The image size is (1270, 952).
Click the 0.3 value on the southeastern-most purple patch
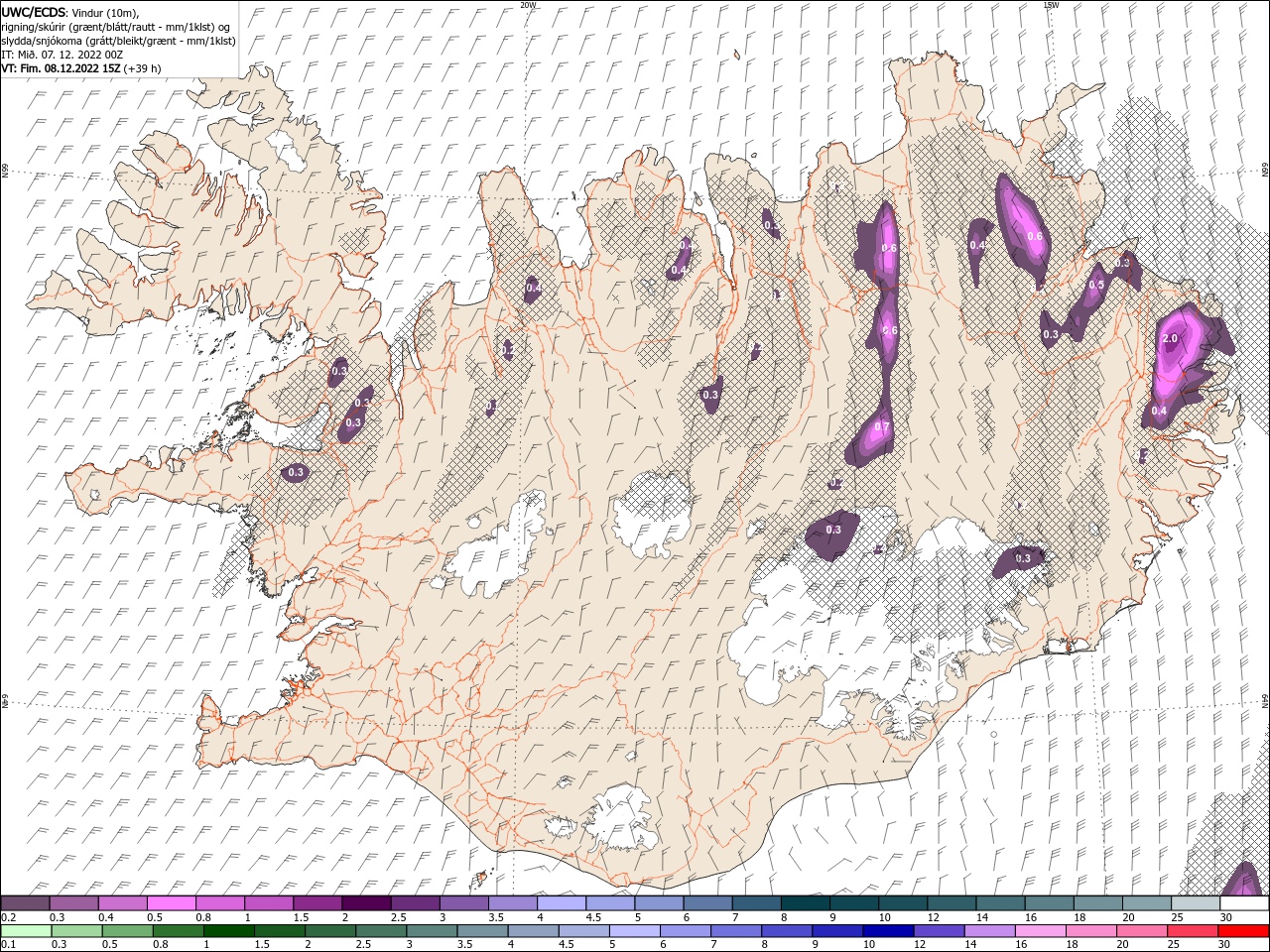click(x=1023, y=559)
